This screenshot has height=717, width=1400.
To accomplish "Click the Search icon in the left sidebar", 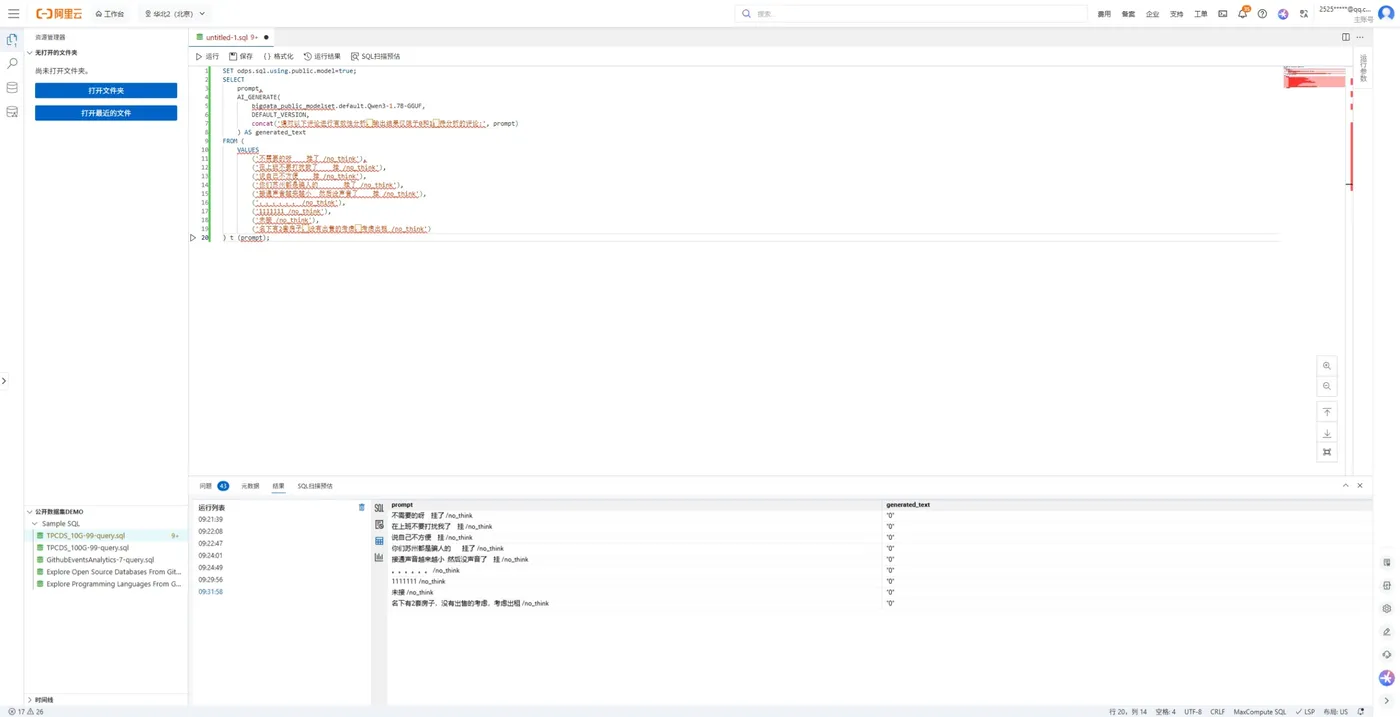I will [12, 63].
